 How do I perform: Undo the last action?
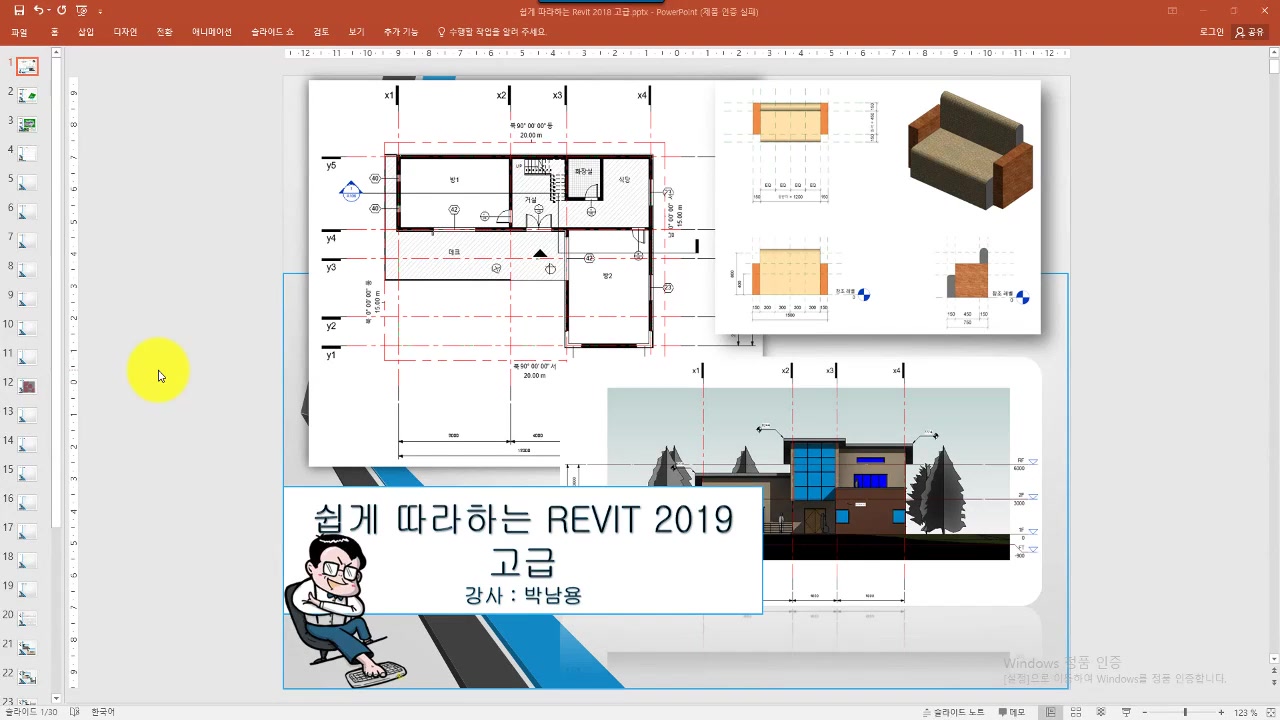(39, 10)
